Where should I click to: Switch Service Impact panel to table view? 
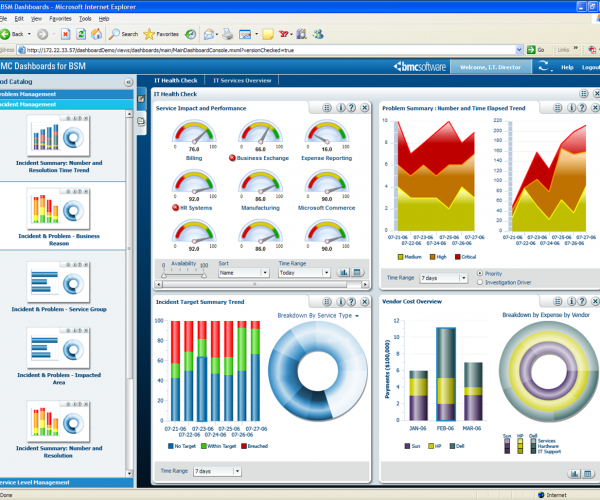pyautogui.click(x=357, y=272)
